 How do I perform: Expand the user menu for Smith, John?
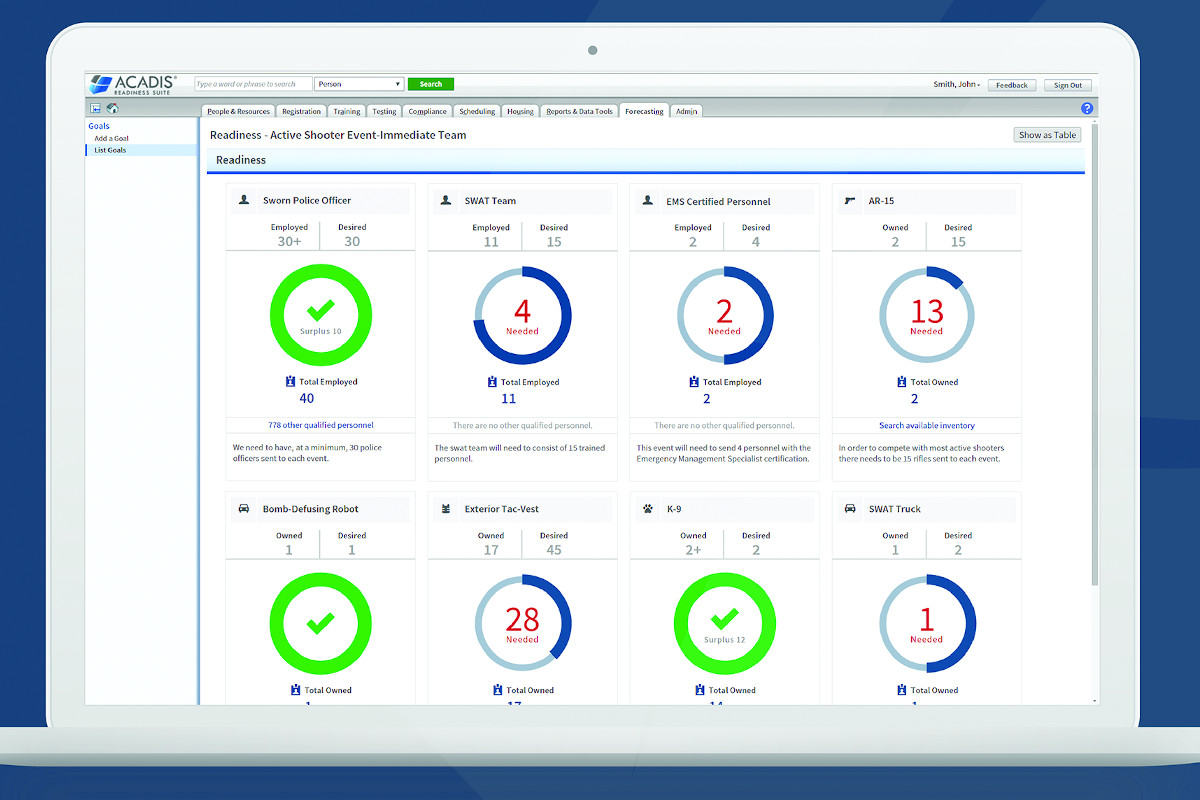[956, 84]
